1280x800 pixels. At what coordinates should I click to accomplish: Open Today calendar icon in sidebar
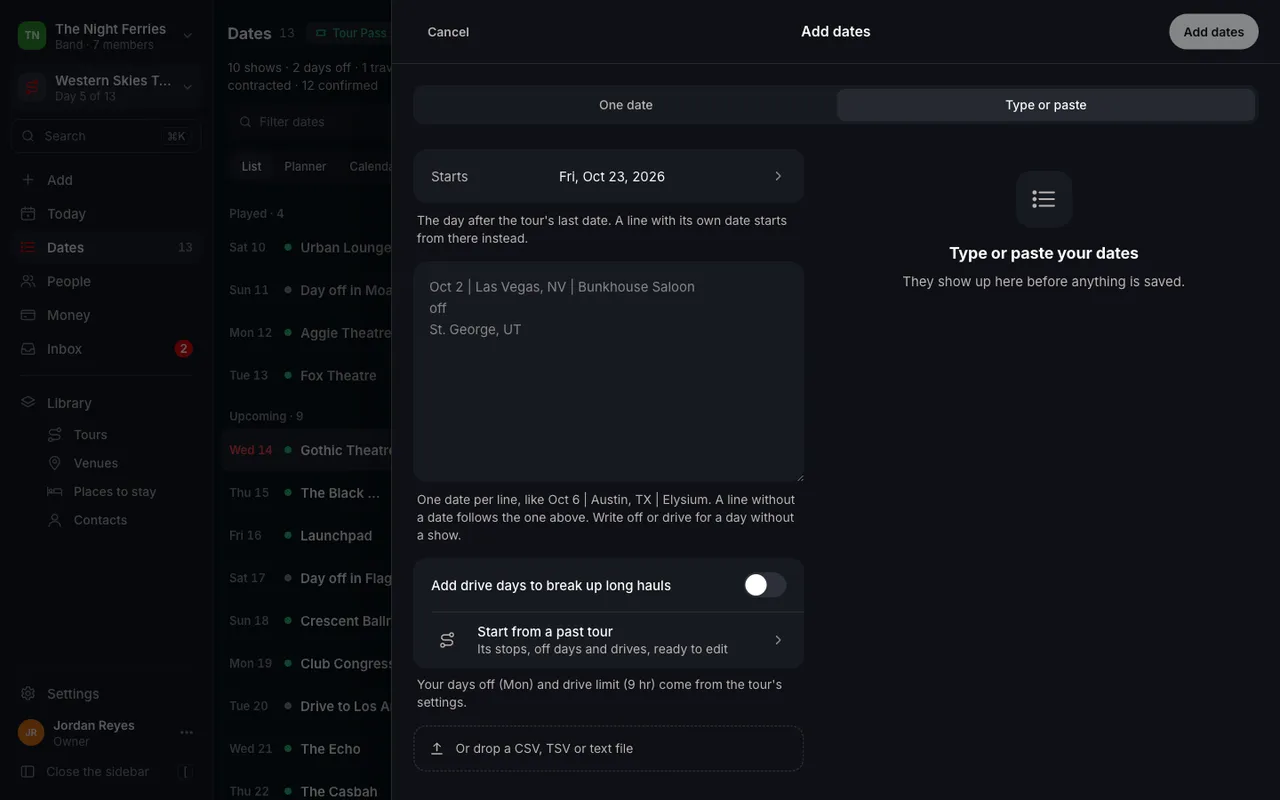pyautogui.click(x=28, y=214)
